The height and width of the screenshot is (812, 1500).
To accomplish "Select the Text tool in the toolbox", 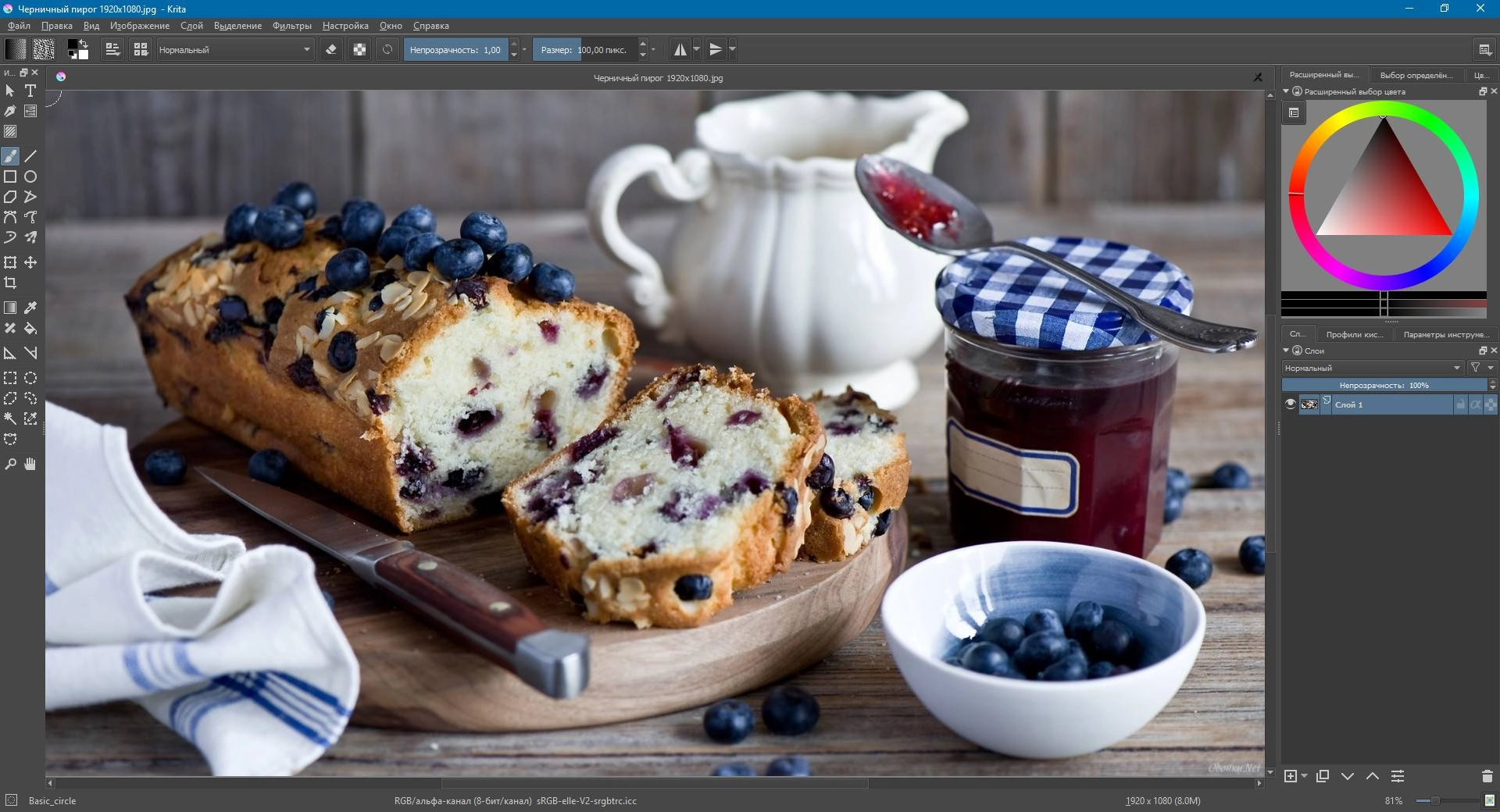I will point(30,91).
